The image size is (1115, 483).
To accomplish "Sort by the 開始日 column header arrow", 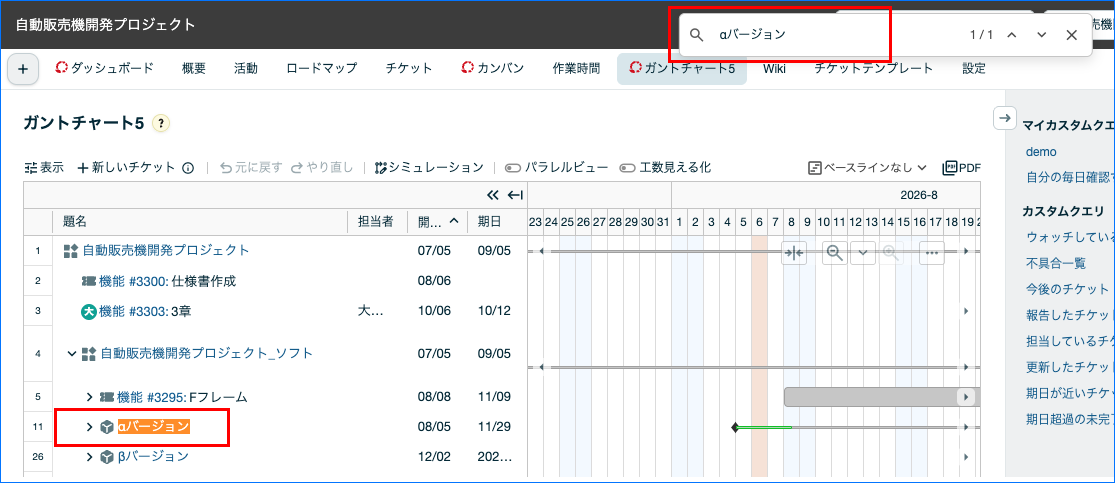I will (x=454, y=222).
